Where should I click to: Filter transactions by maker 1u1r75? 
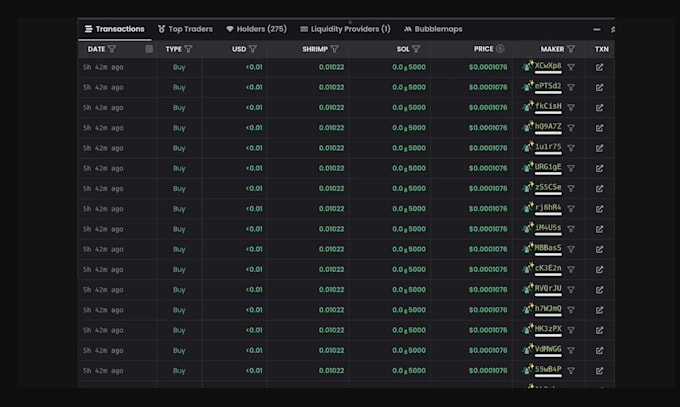click(571, 148)
